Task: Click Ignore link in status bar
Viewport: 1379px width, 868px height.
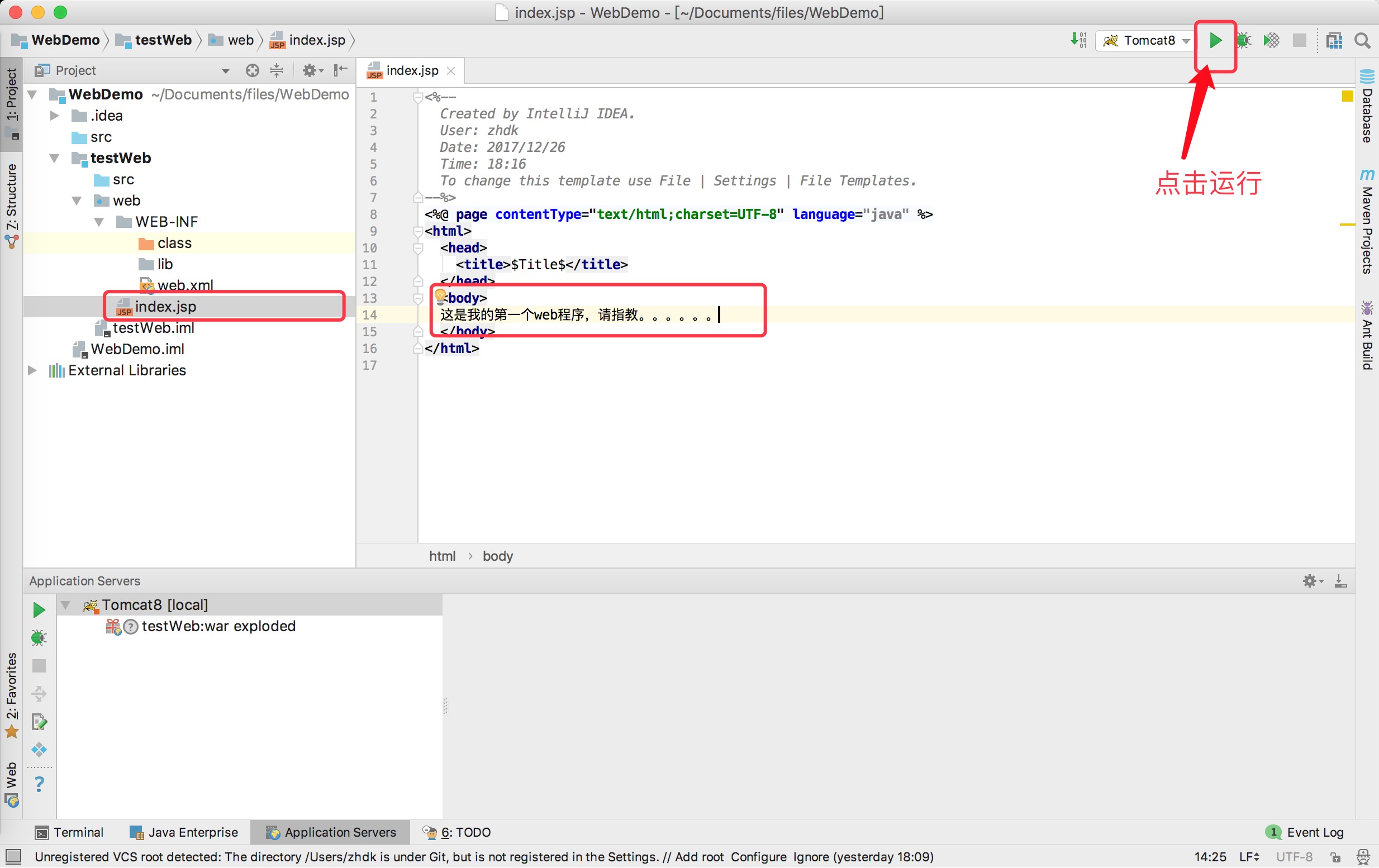Action: click(811, 857)
